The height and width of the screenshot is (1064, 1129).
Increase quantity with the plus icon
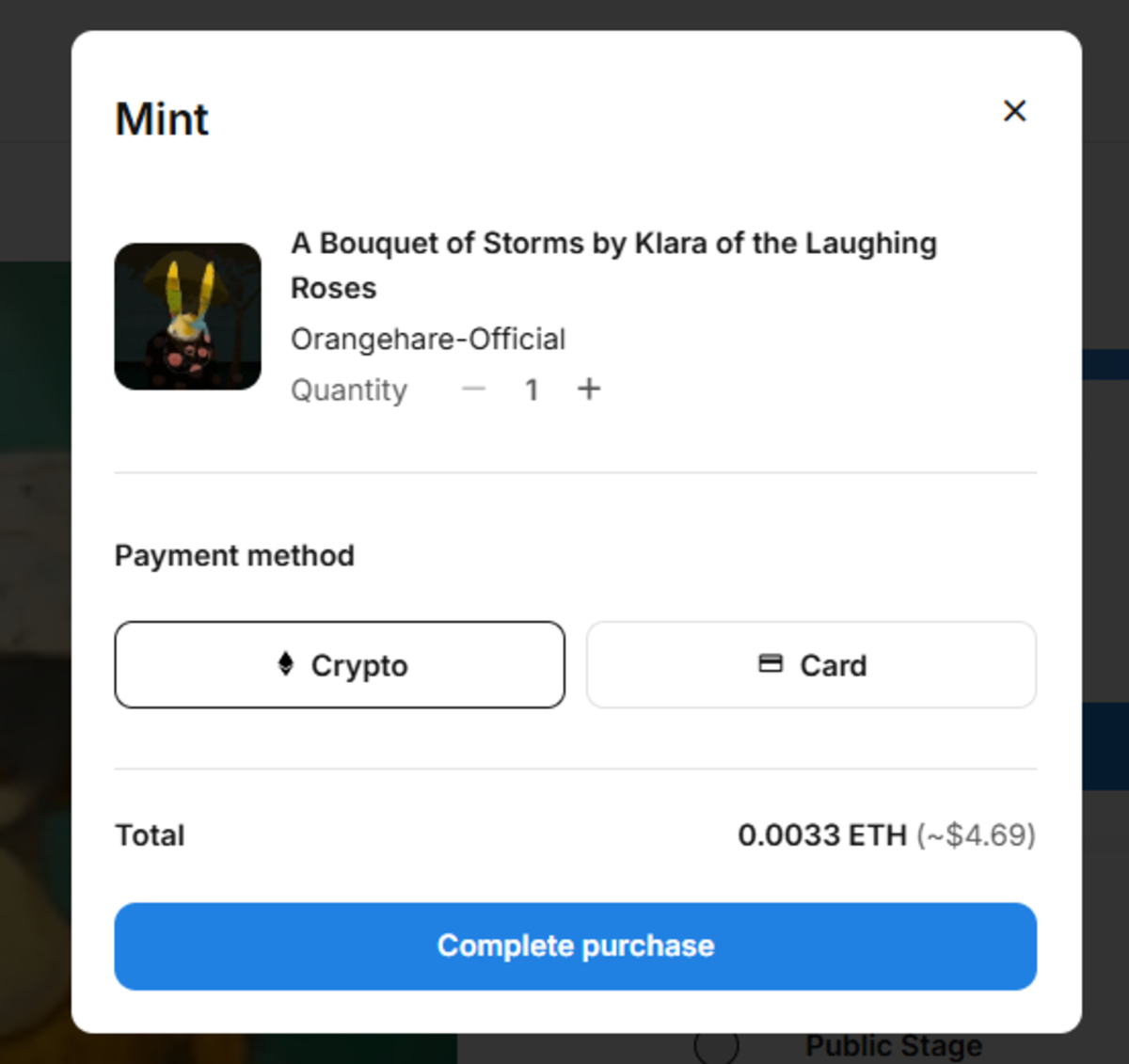[589, 389]
